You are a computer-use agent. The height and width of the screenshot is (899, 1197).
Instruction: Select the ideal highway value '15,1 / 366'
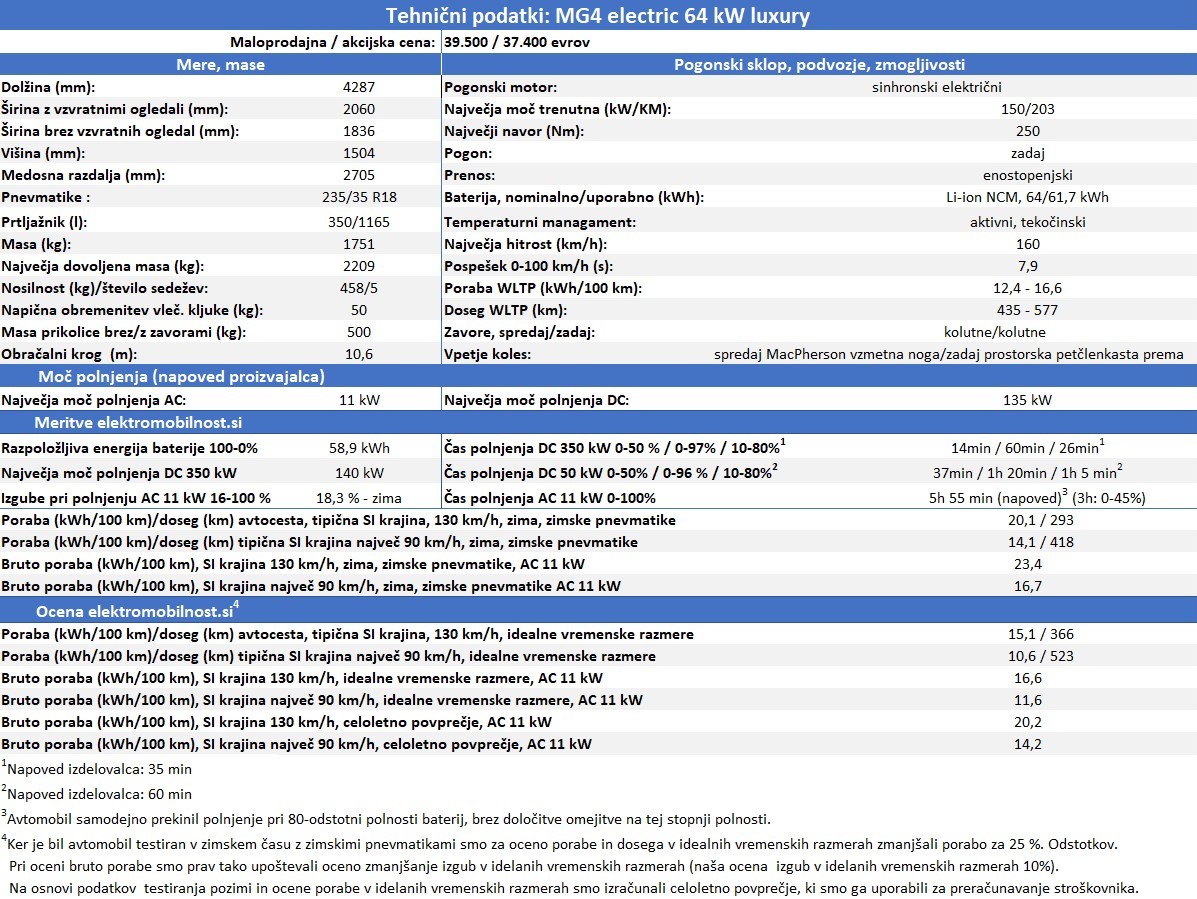(1041, 634)
